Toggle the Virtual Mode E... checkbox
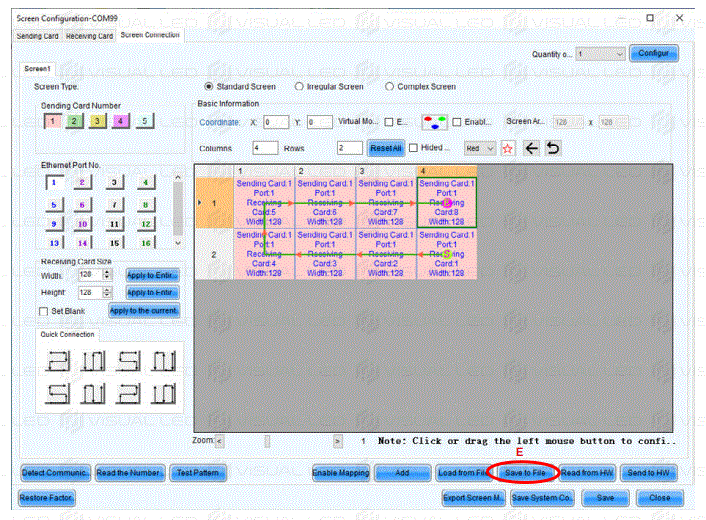706x520 pixels. click(389, 122)
